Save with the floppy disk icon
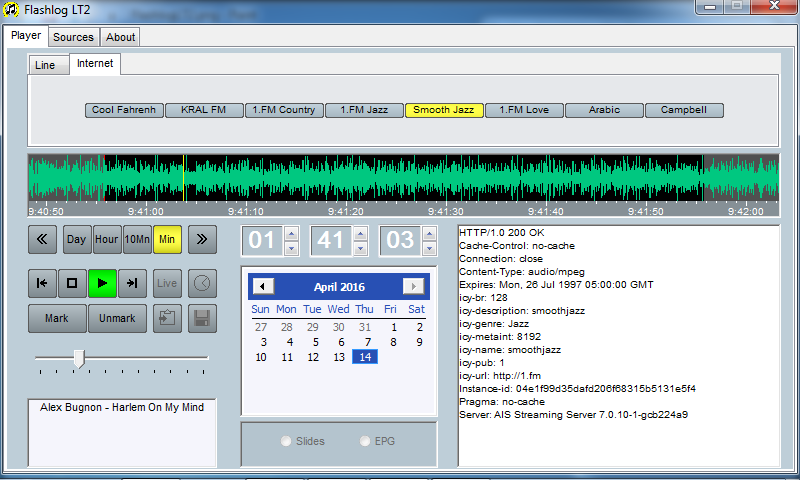800x480 pixels. click(x=202, y=318)
